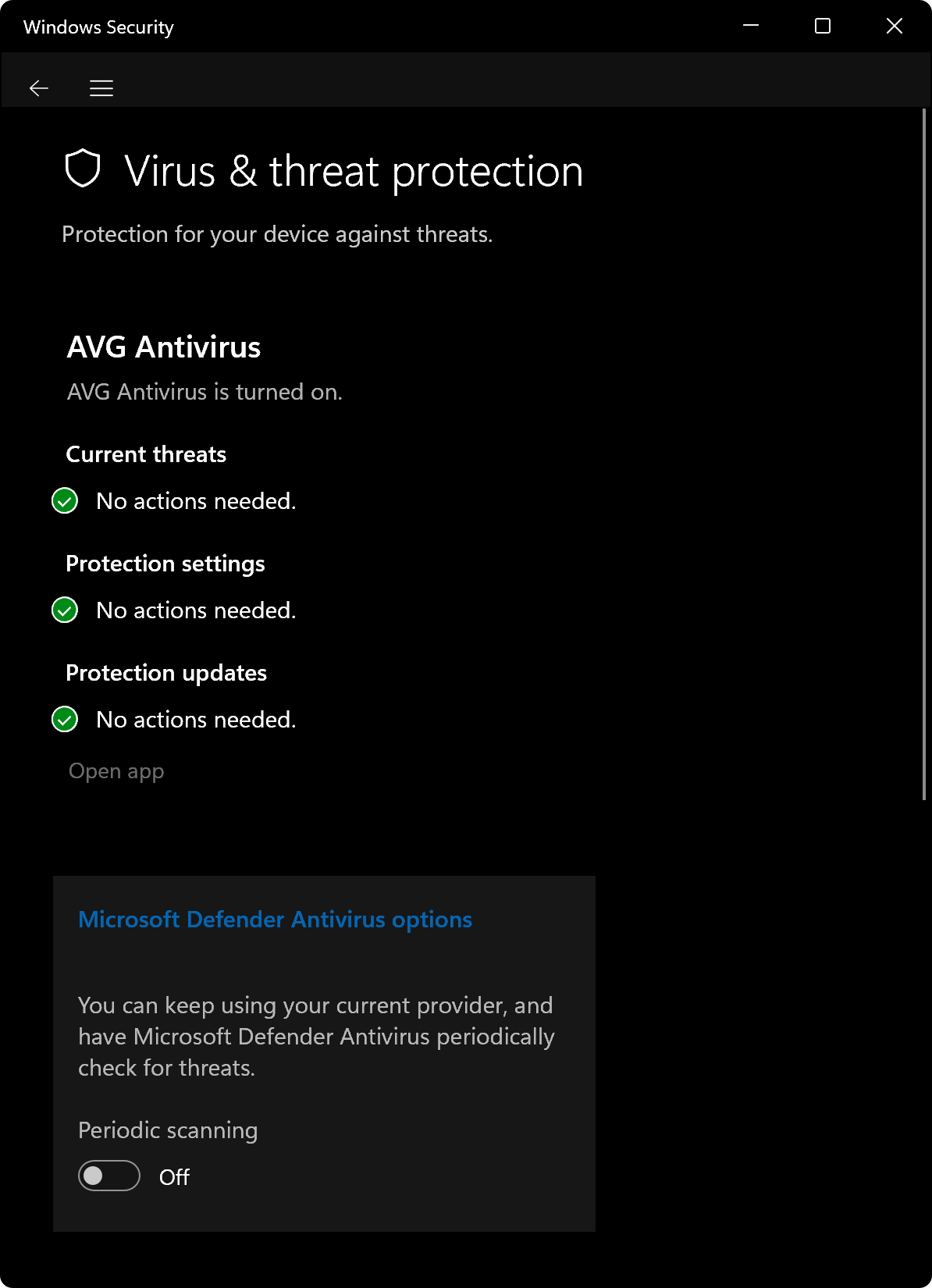The height and width of the screenshot is (1288, 932).
Task: Click green checkmark under Current threats
Action: point(65,501)
